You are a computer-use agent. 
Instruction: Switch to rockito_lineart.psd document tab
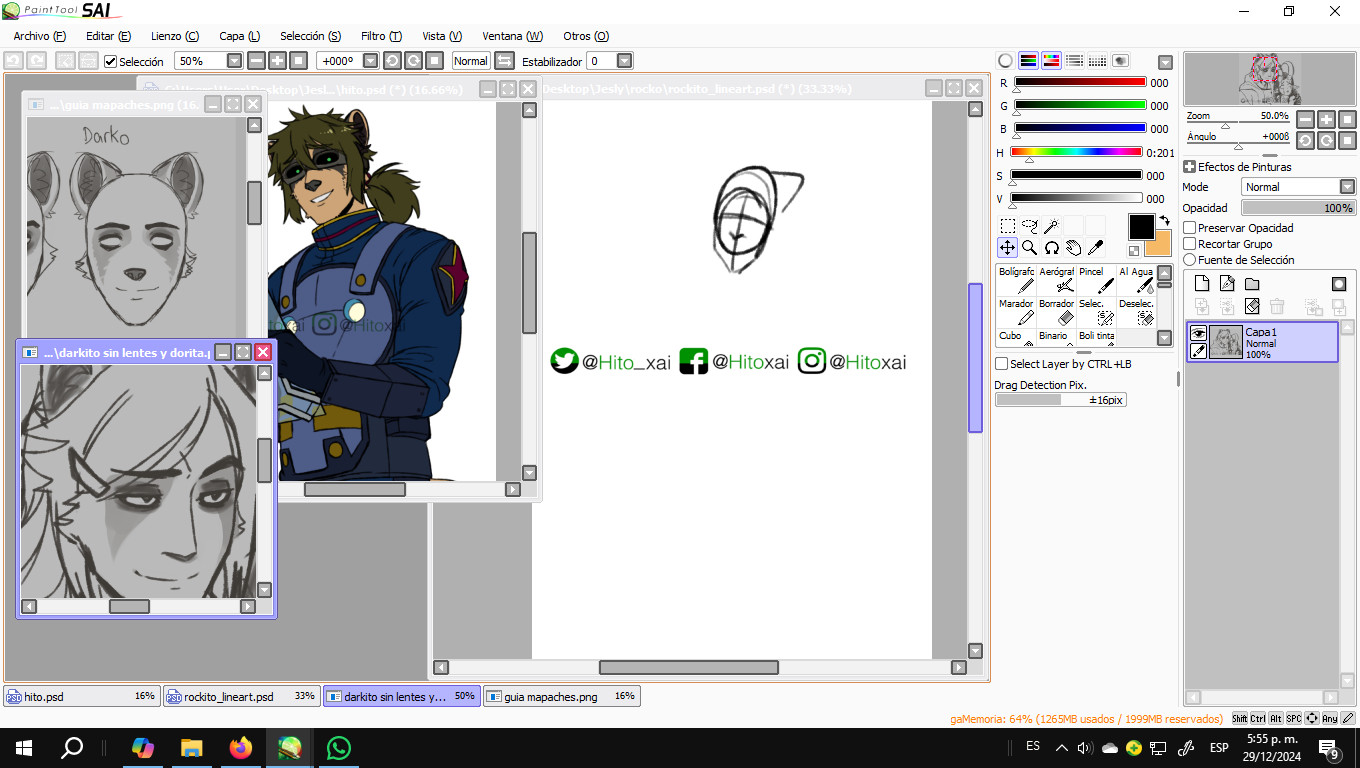pos(242,696)
